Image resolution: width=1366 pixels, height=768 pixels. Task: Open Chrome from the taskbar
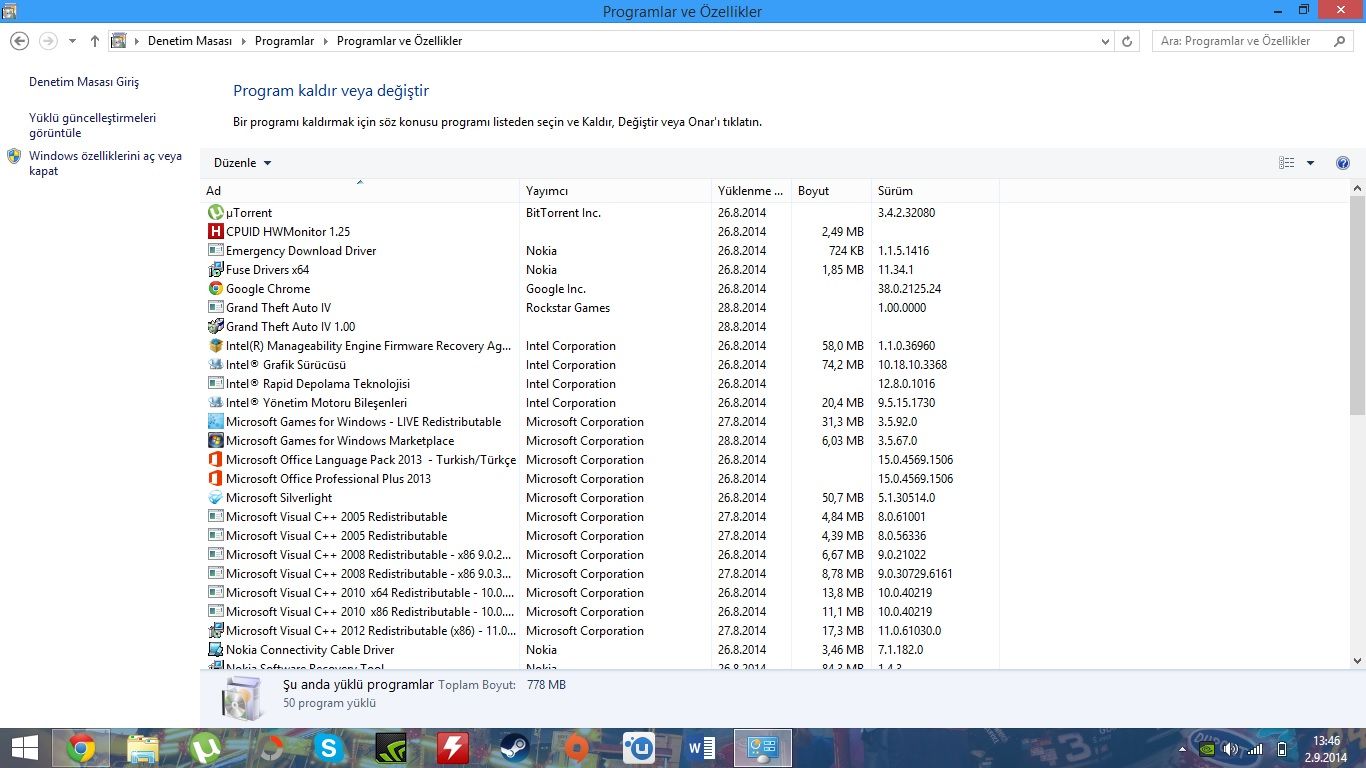81,748
